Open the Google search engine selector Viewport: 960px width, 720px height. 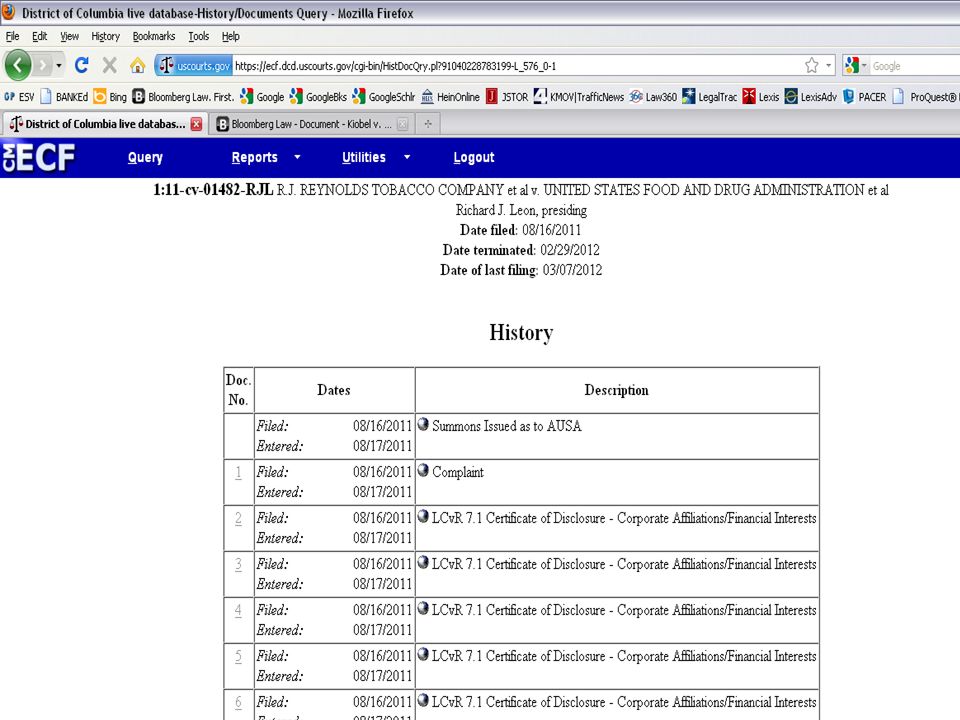[855, 66]
